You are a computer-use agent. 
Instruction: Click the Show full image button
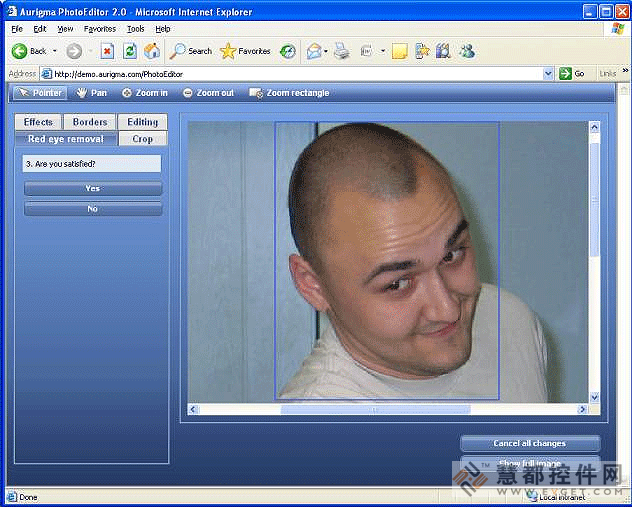point(530,463)
